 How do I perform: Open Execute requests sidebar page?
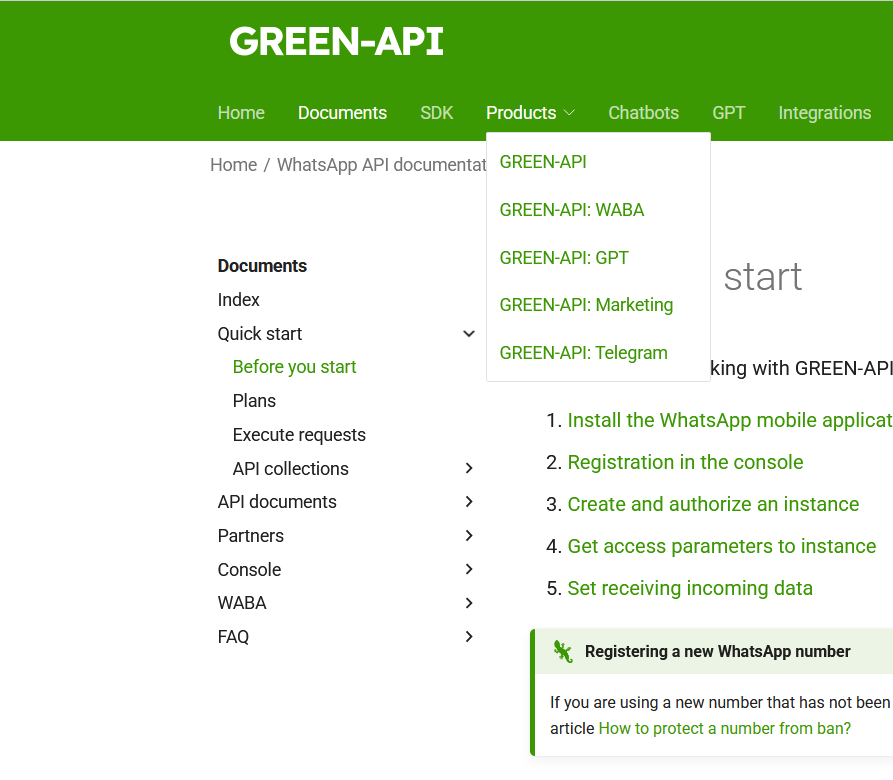(299, 435)
